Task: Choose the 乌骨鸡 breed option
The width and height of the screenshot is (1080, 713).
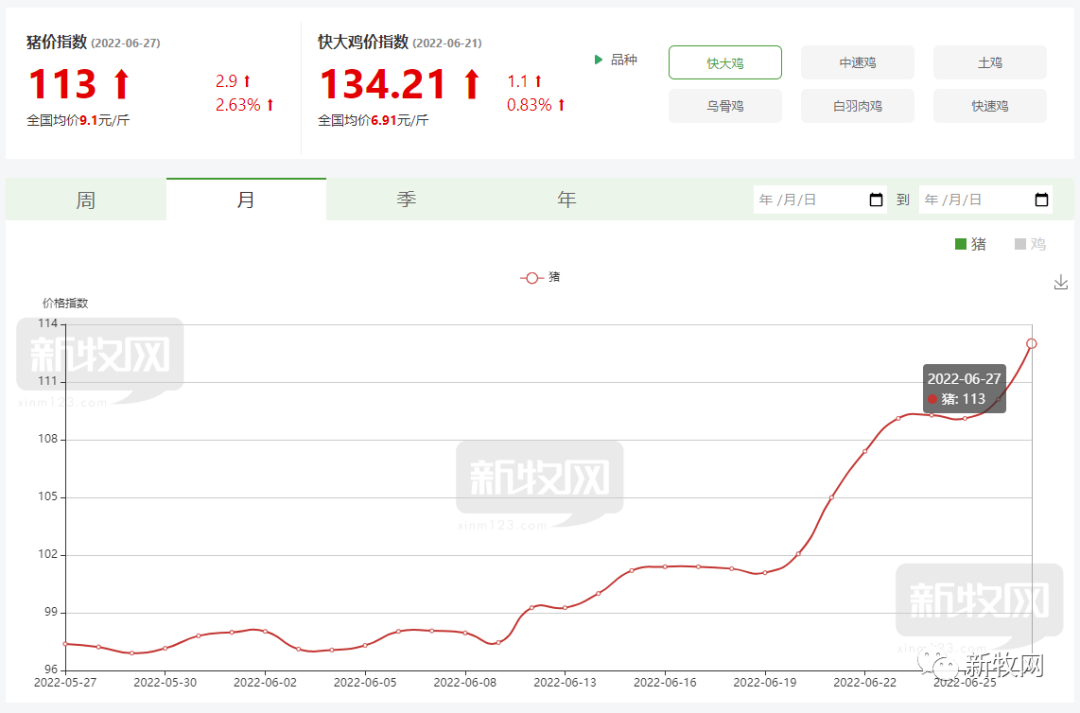Action: [725, 106]
